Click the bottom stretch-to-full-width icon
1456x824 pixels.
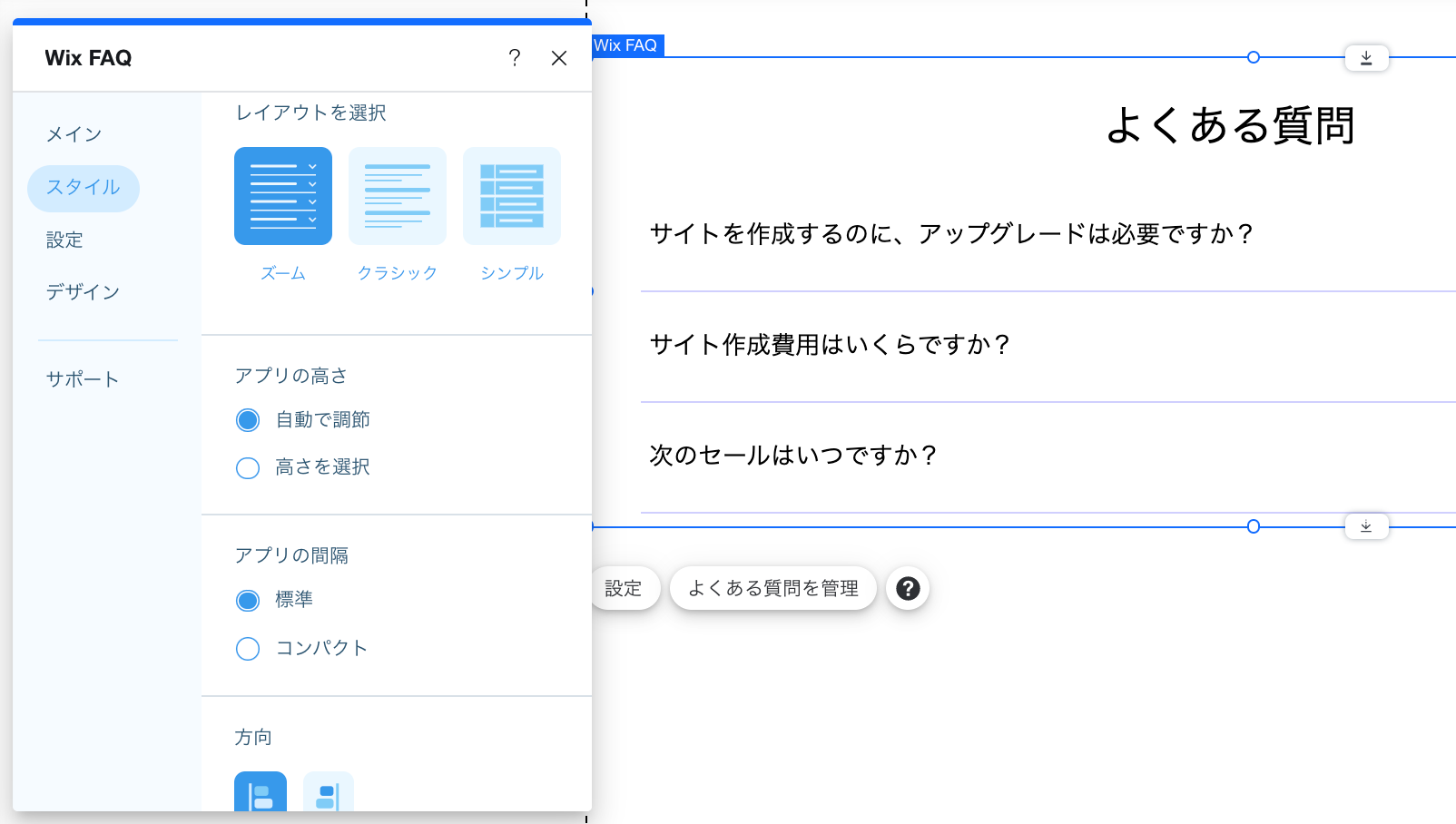coord(1366,525)
